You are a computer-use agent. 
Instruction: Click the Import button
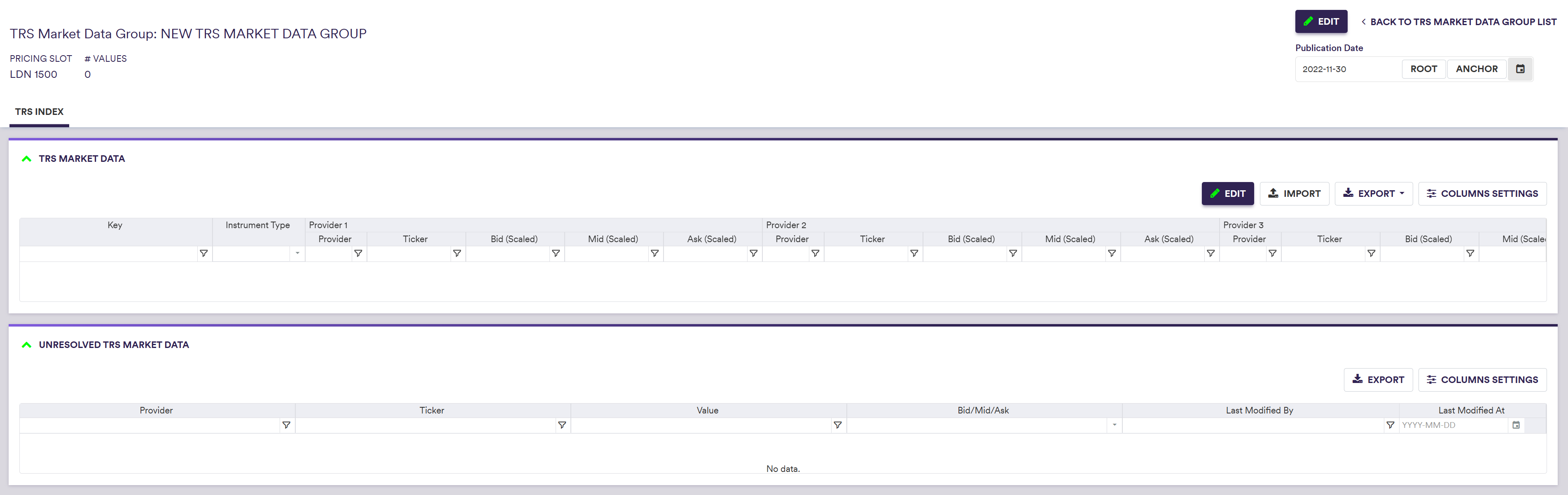click(x=1294, y=194)
